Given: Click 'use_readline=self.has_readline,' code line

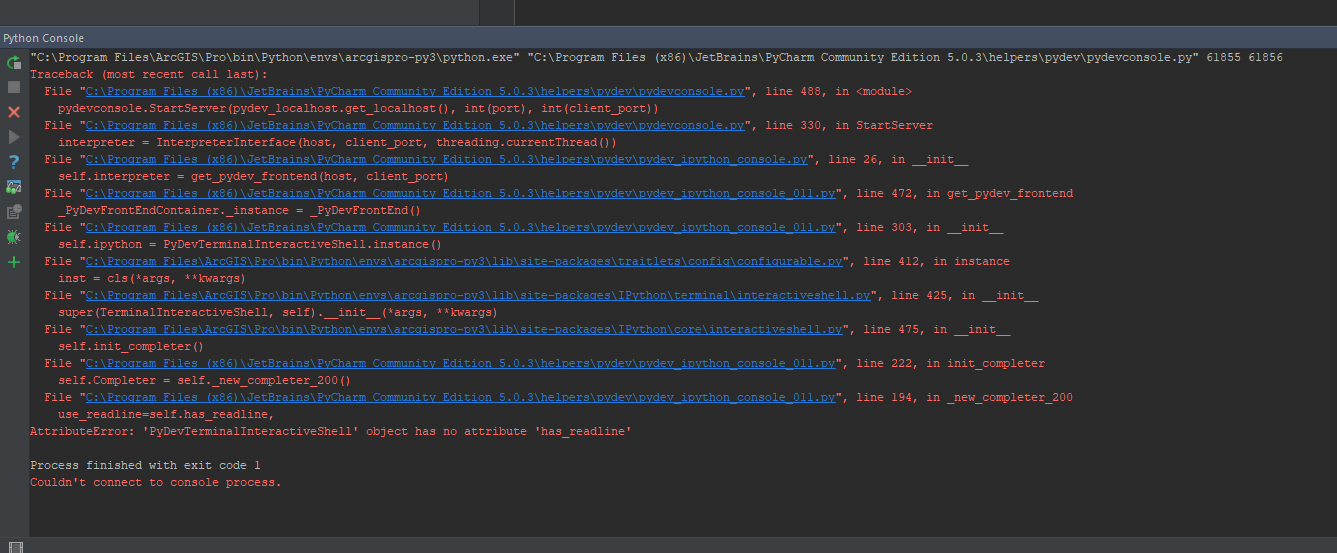Looking at the screenshot, I should point(166,414).
